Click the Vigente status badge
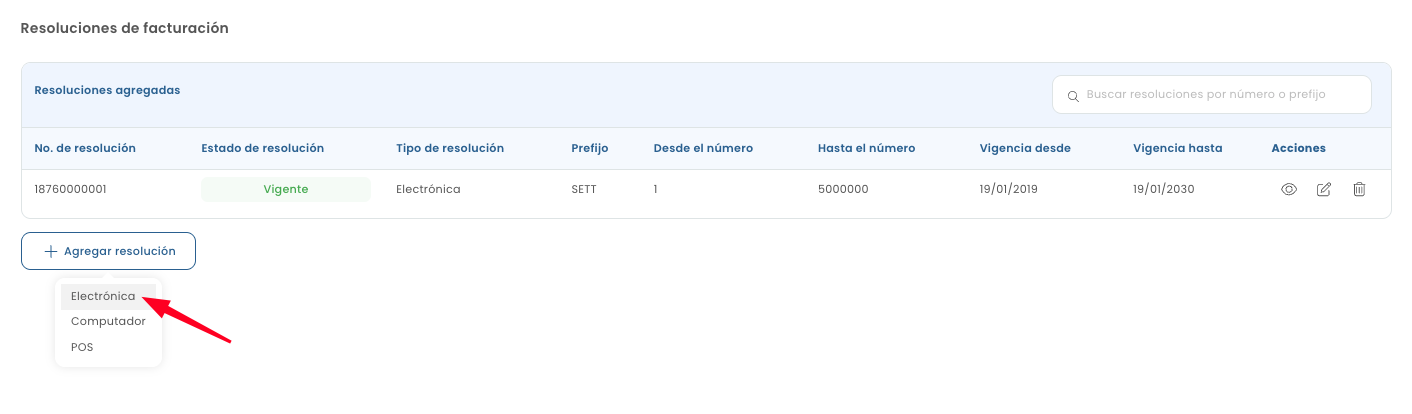Image resolution: width=1412 pixels, height=414 pixels. click(286, 189)
